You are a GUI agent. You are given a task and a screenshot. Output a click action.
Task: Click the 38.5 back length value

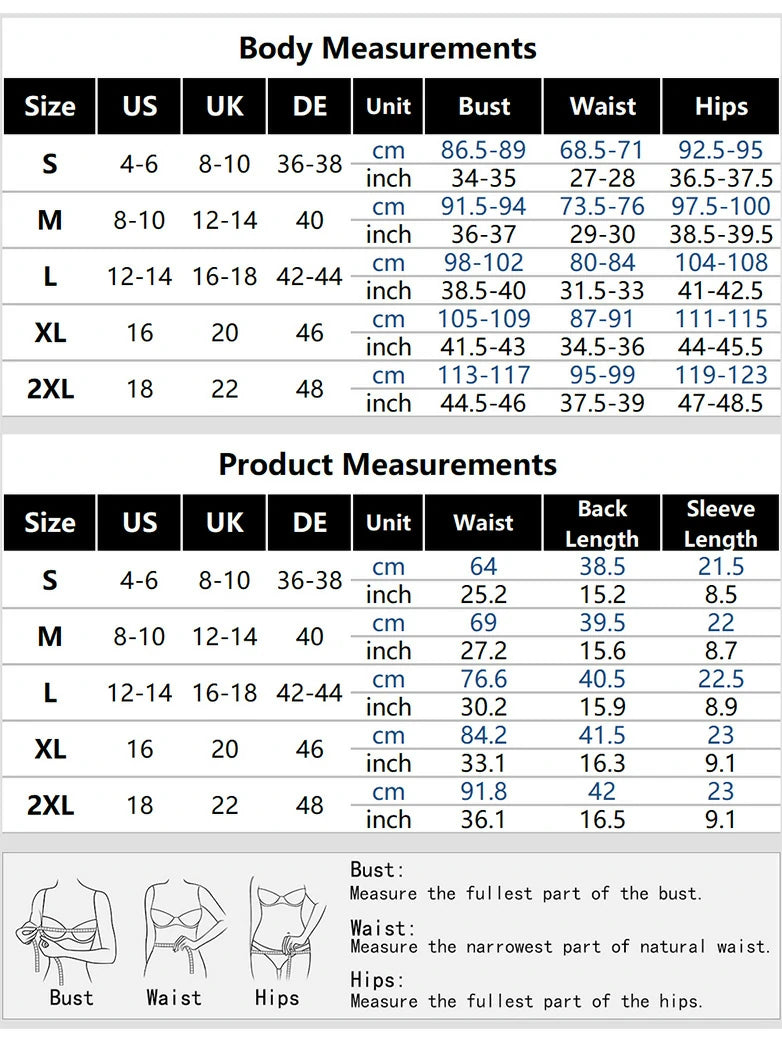[x=602, y=567]
